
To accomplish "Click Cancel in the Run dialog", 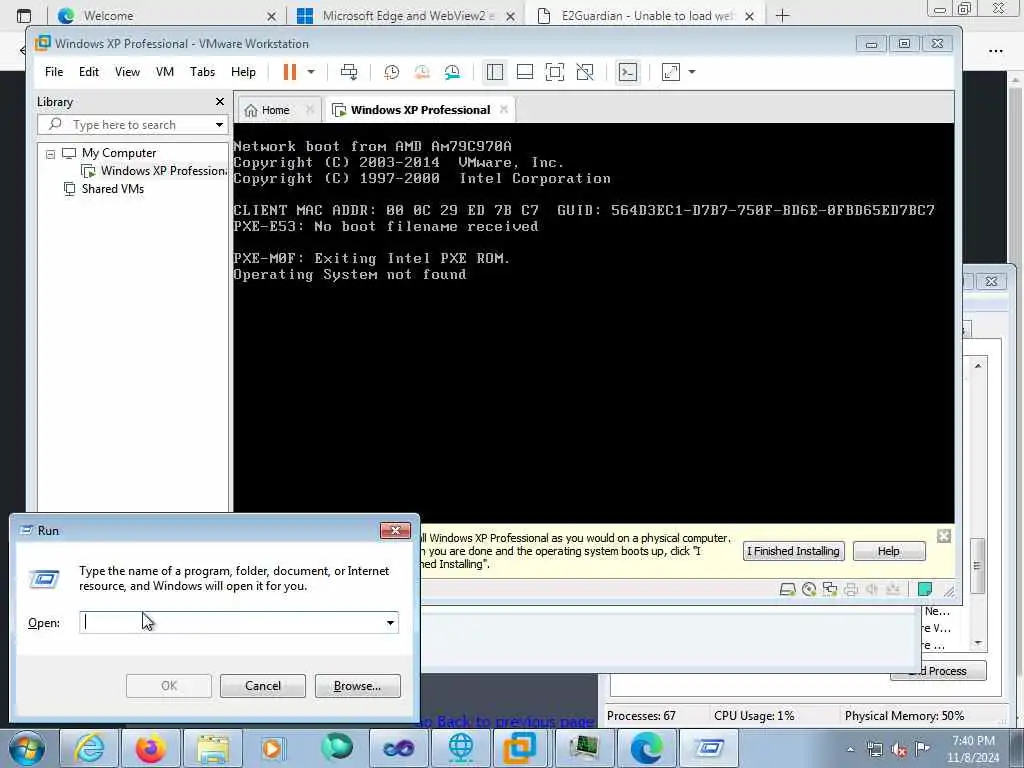I will 263,686.
